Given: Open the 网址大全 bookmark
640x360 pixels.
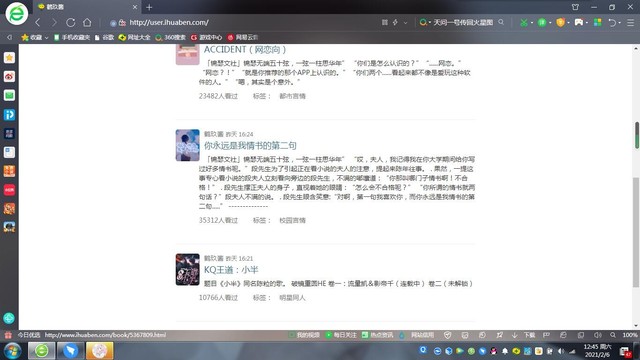Looking at the screenshot, I should (x=134, y=37).
